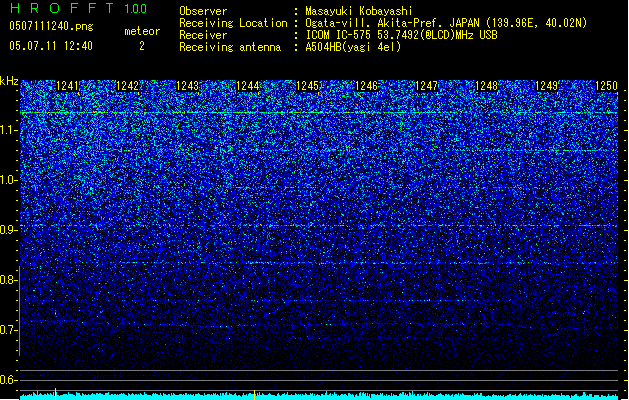This screenshot has width=629, height=400.
Task: Click the 1250 time marker
Action: point(606,86)
